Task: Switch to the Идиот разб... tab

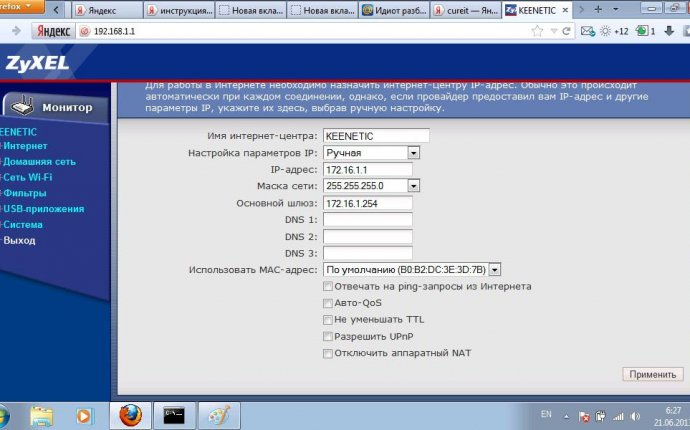Action: [395, 10]
